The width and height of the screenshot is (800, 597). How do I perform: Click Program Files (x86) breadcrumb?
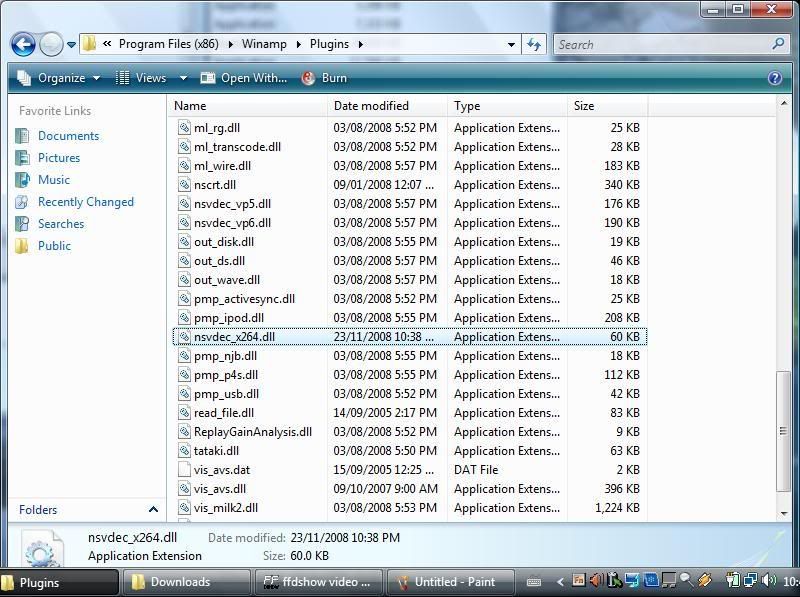pos(169,44)
